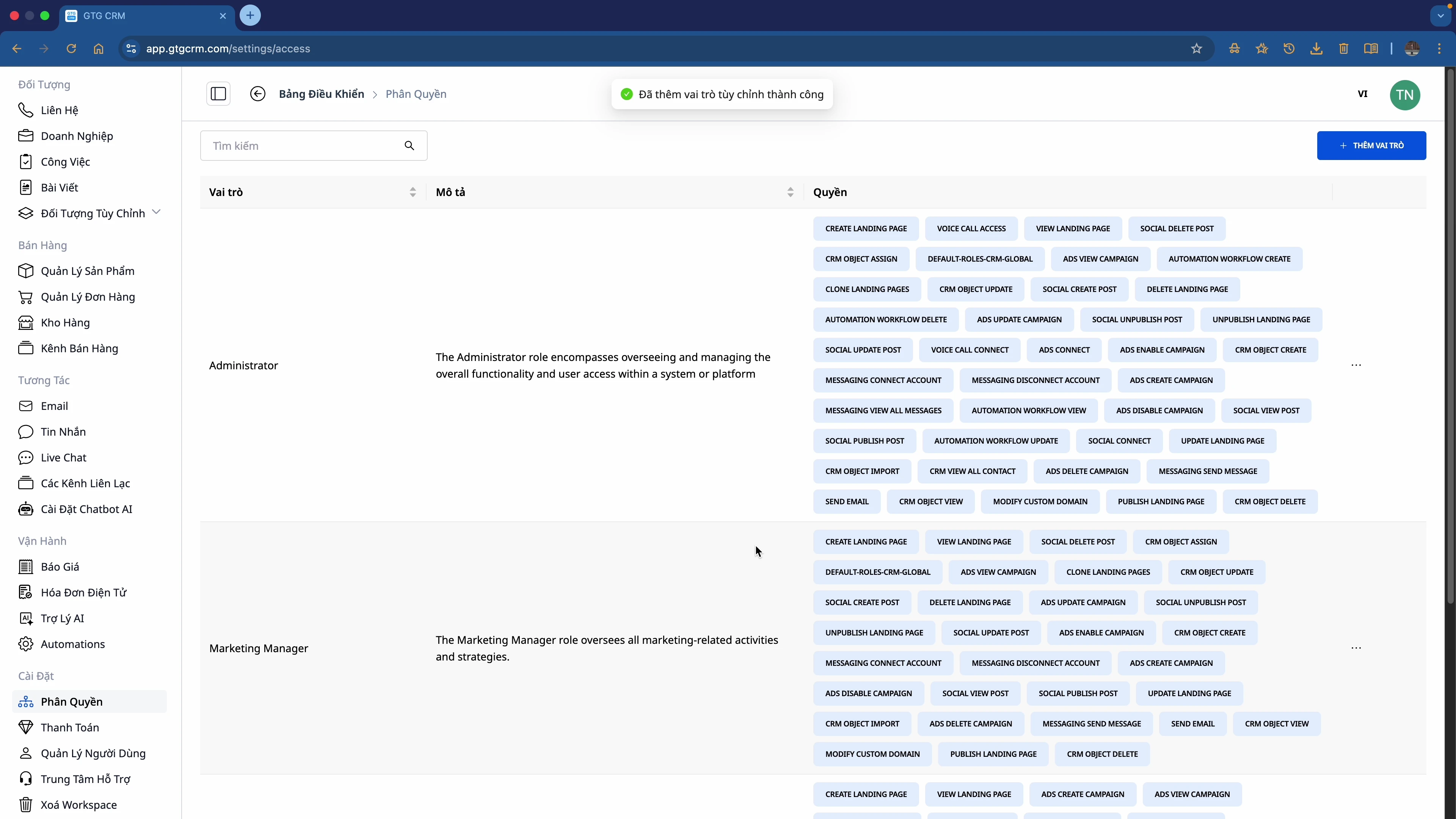Open Administrator row three-dots menu

click(x=1356, y=365)
